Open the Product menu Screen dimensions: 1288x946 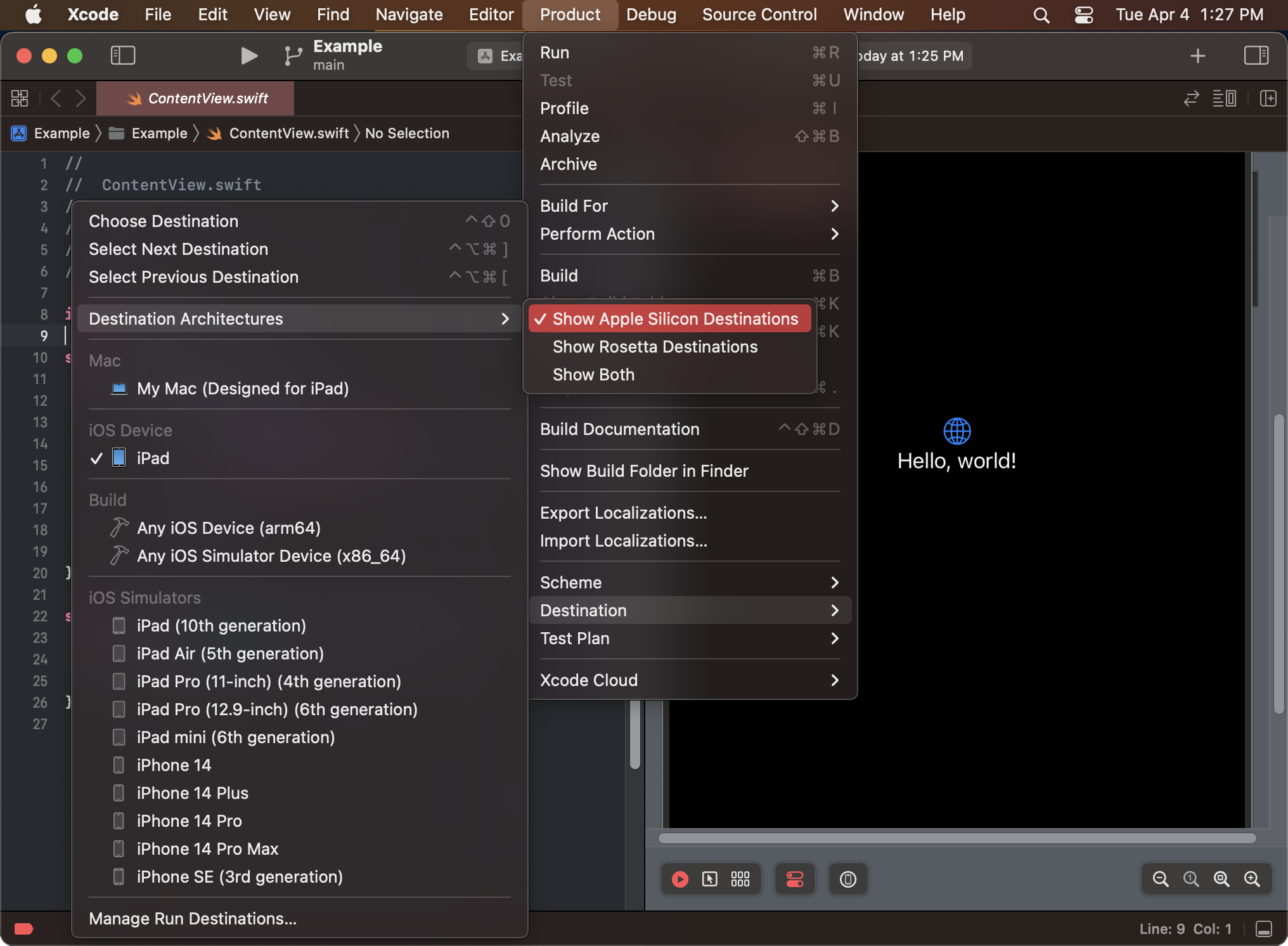pyautogui.click(x=570, y=15)
